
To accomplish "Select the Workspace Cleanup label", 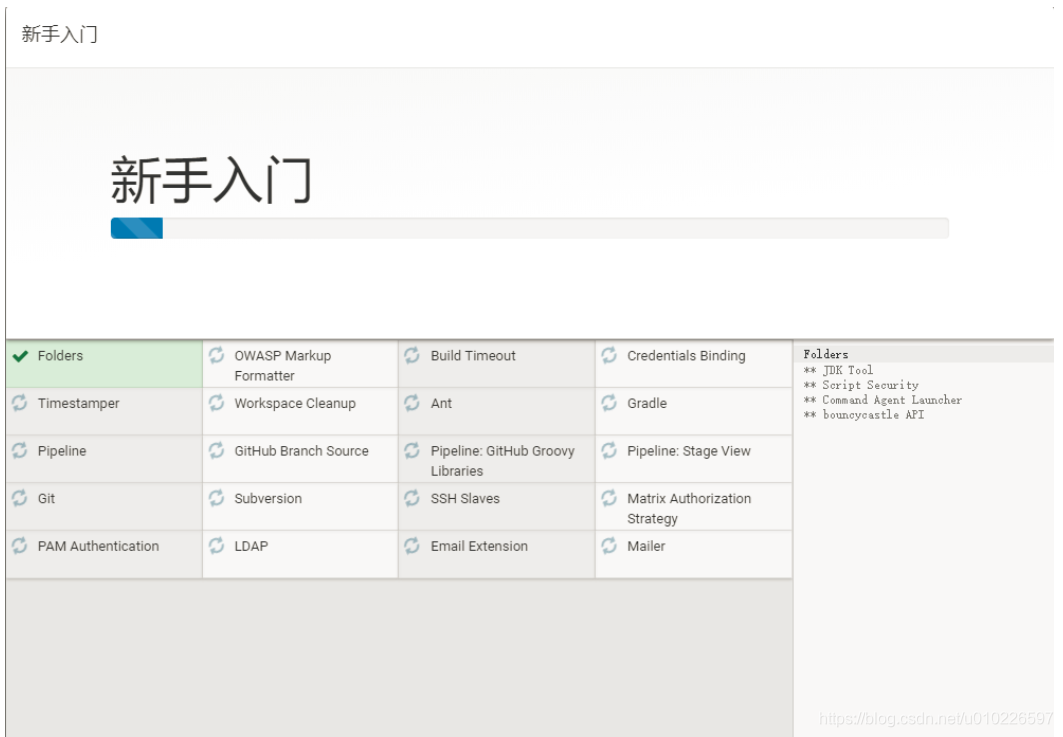I will (x=295, y=403).
